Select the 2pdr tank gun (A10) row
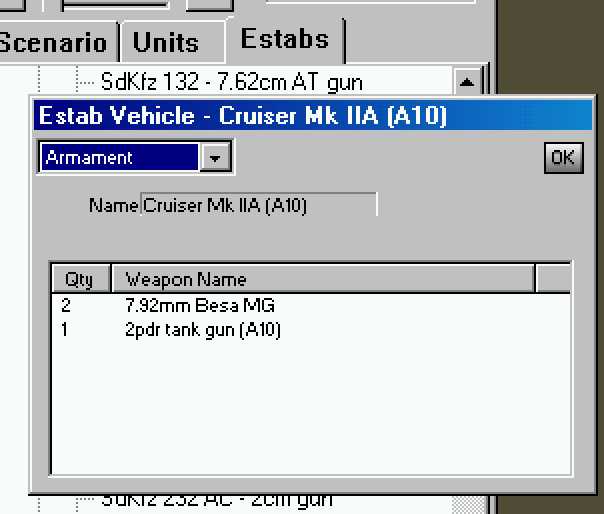This screenshot has width=604, height=514. tap(310, 330)
